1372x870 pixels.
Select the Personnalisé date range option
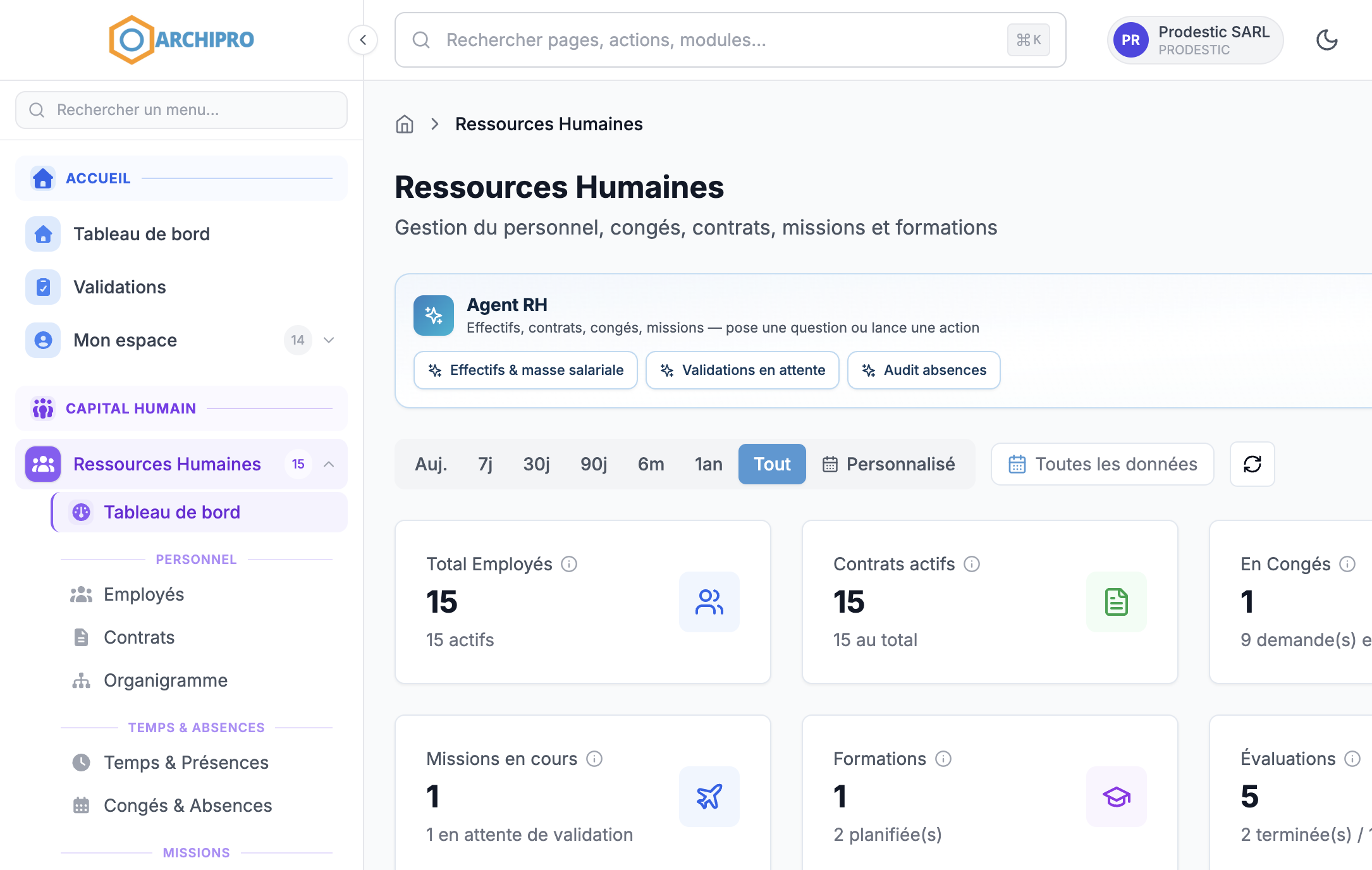[x=889, y=464]
